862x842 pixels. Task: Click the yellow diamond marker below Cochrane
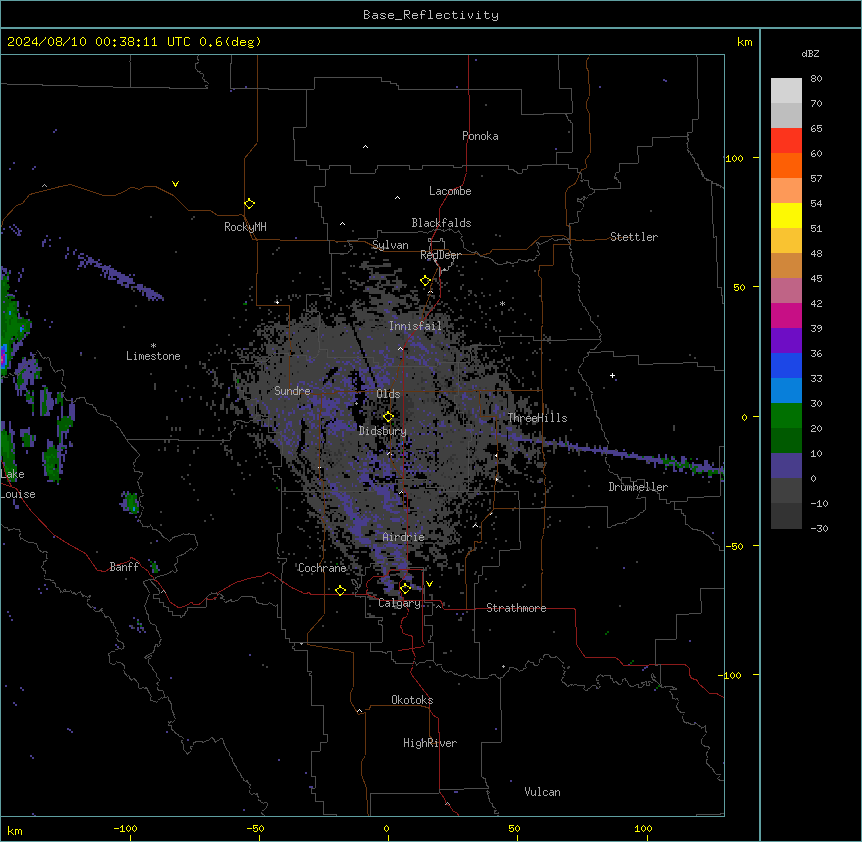(340, 590)
